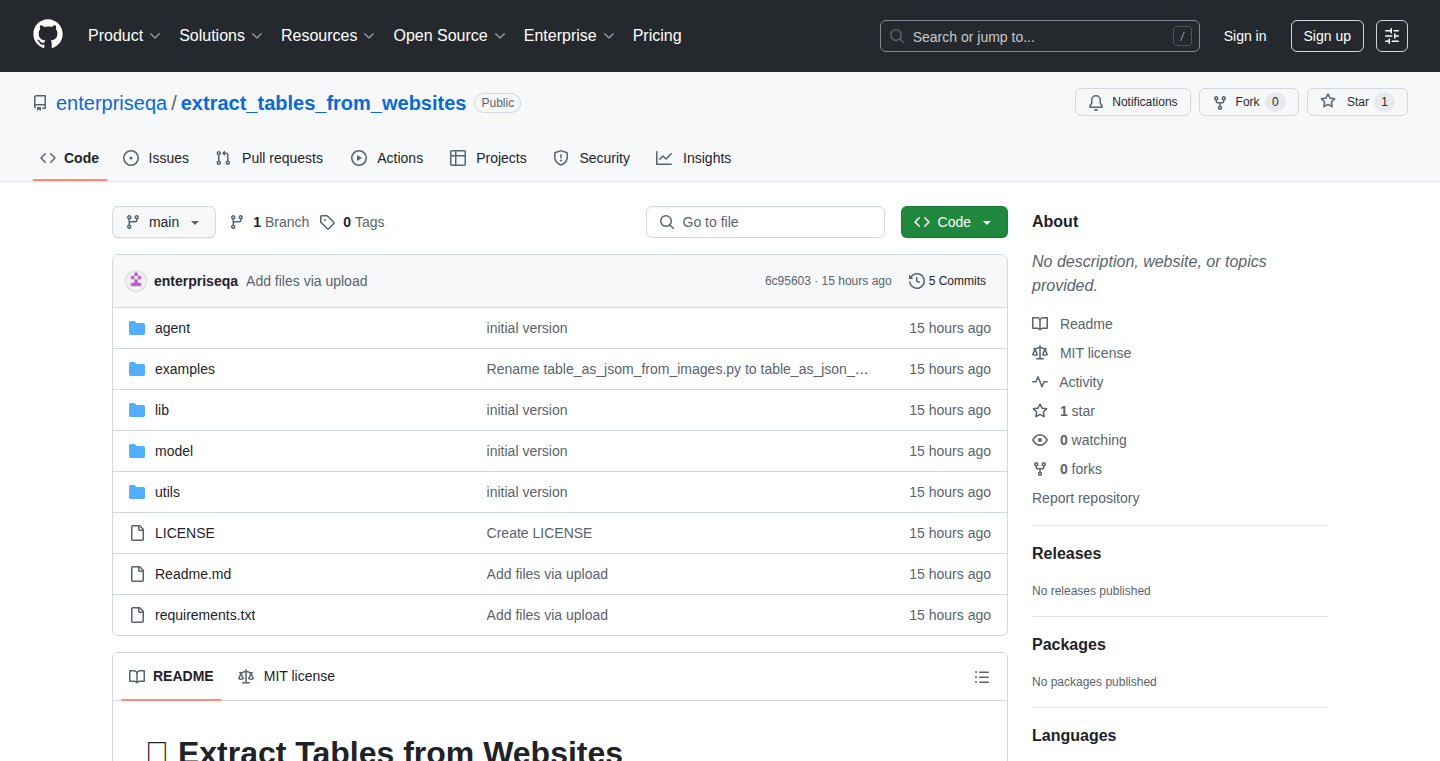Viewport: 1440px width, 761px height.
Task: Open the Security tab
Action: [x=592, y=158]
